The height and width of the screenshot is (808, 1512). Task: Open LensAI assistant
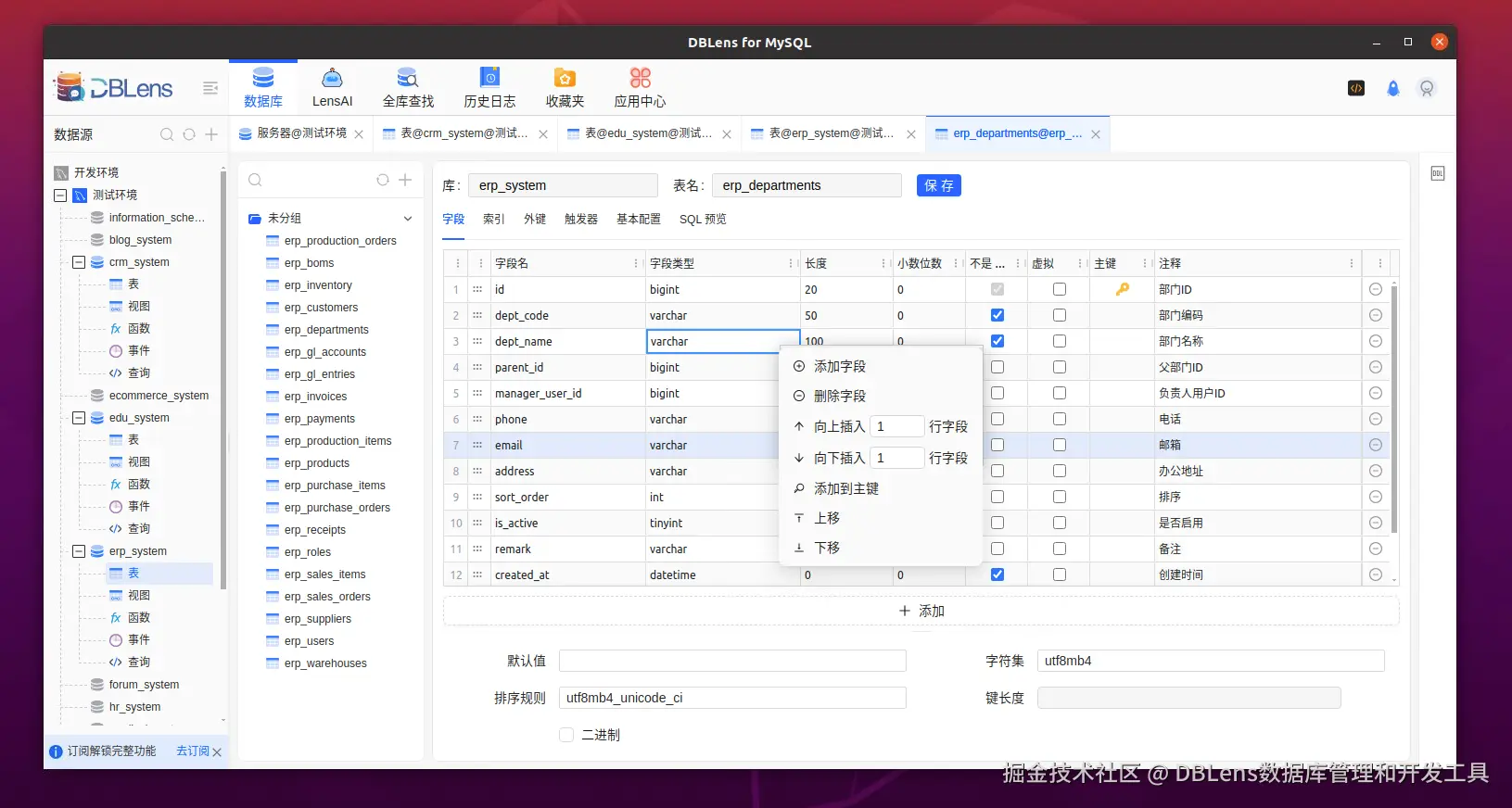pyautogui.click(x=332, y=88)
